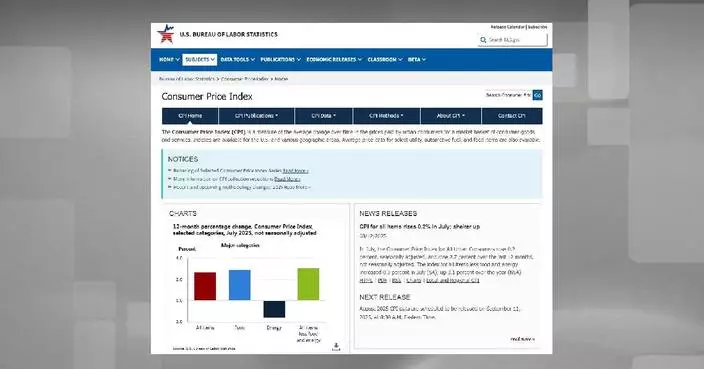Click the NEWS RELEASES heading

pos(388,214)
